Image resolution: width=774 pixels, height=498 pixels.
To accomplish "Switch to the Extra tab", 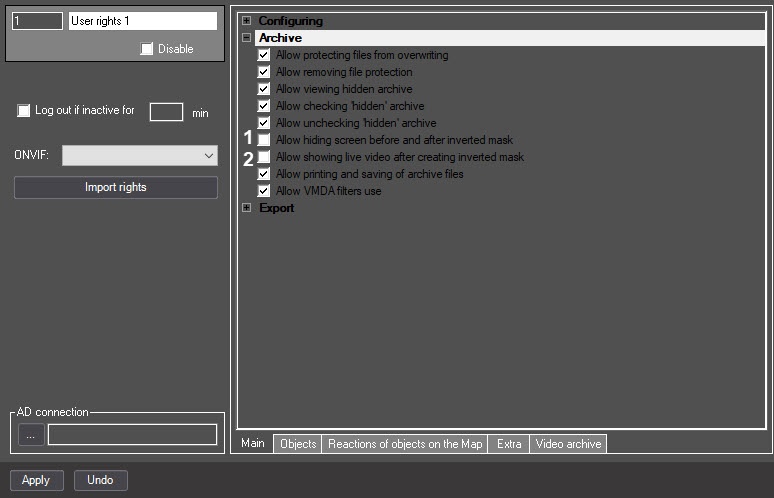I will point(509,444).
